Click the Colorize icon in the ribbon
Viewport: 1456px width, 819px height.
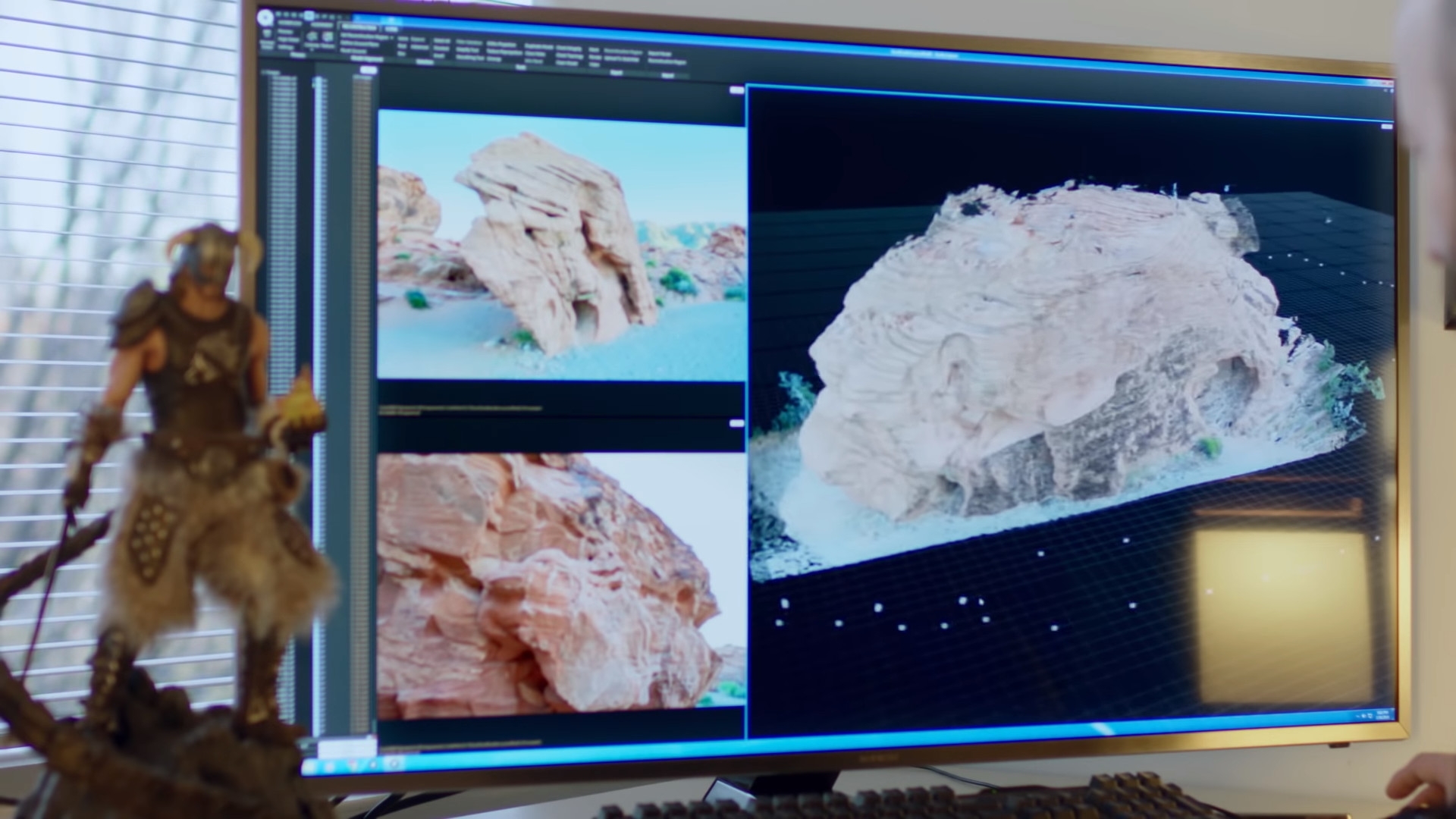(x=312, y=38)
